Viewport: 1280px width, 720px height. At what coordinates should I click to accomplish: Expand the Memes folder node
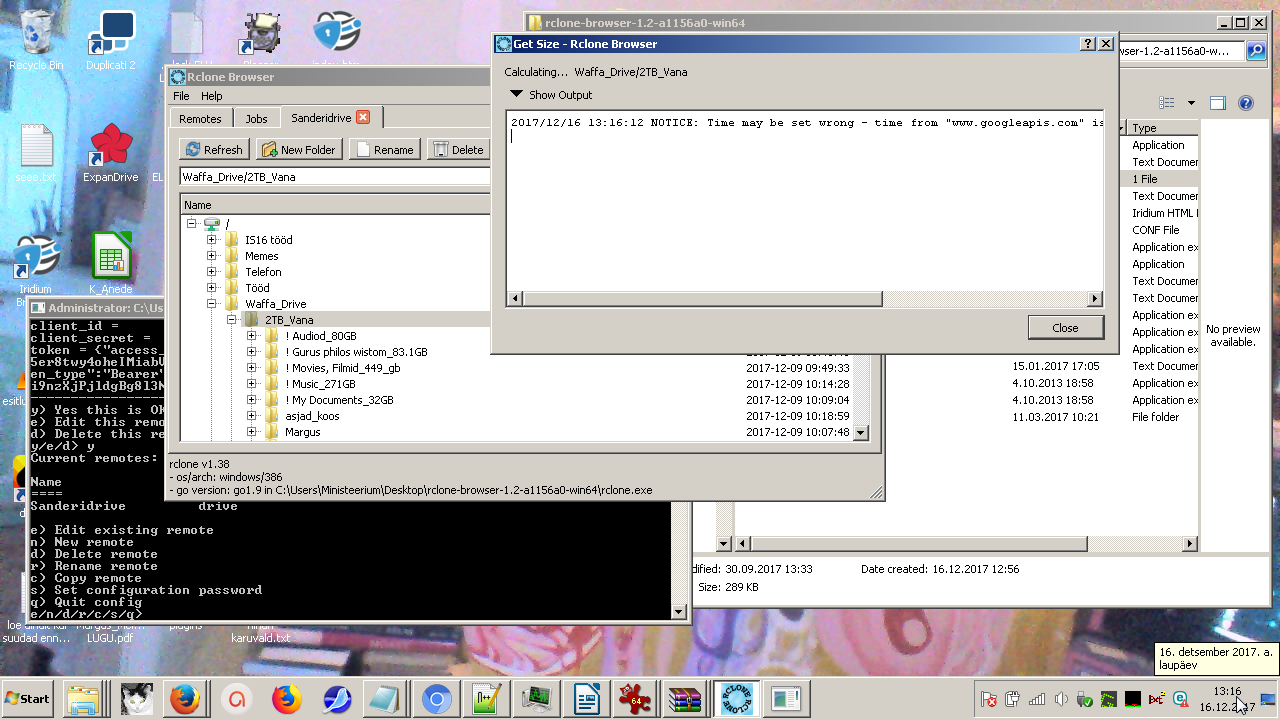tap(211, 256)
